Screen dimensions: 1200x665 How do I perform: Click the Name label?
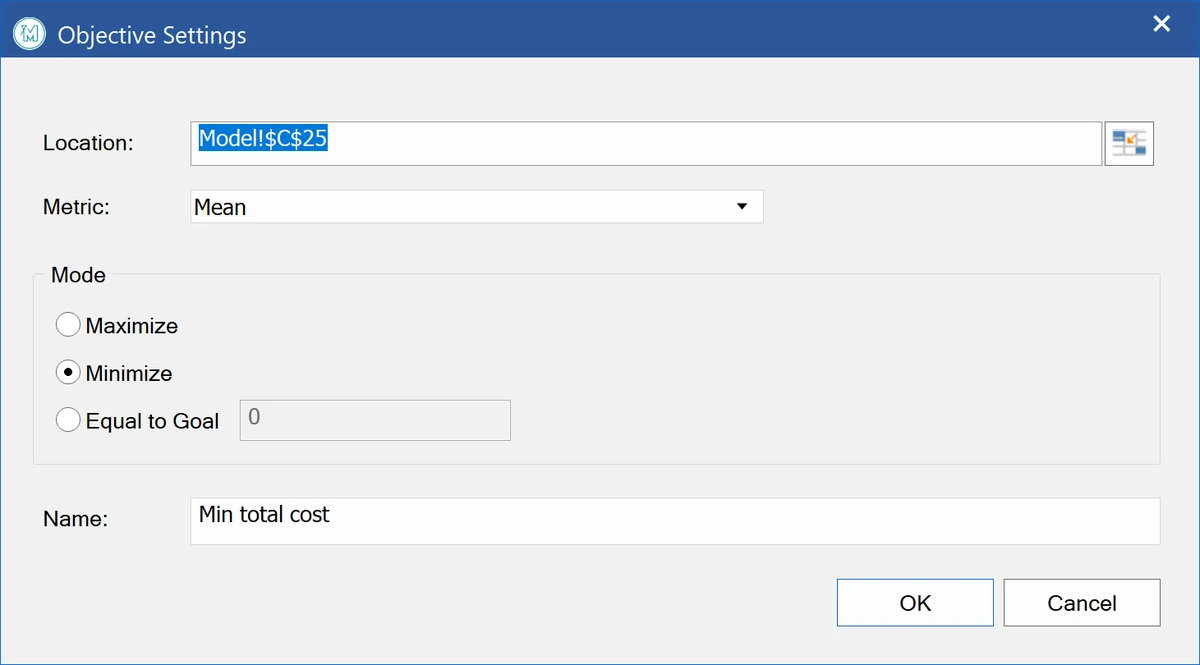(x=75, y=520)
